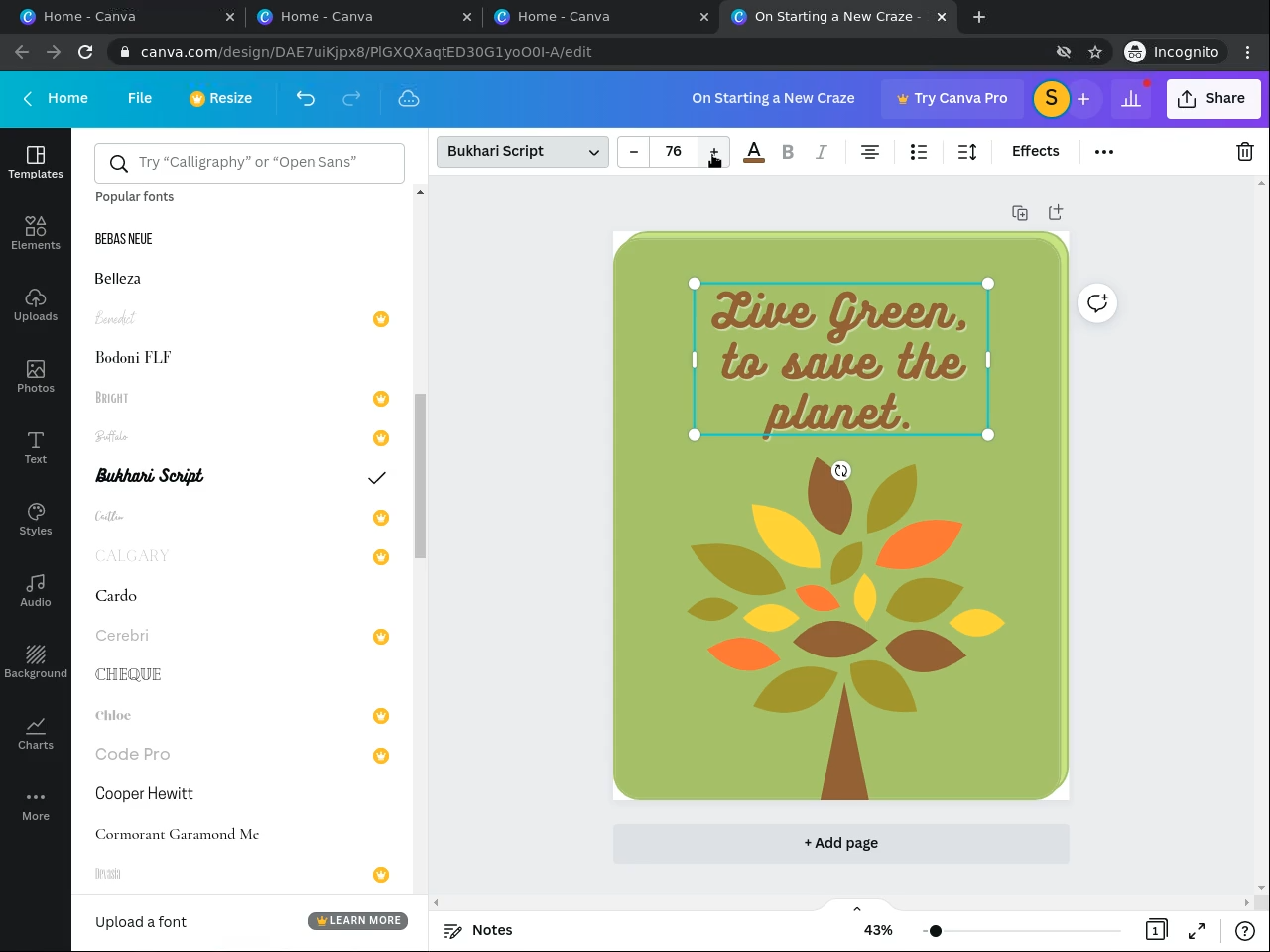Open the add comment bubble icon

[x=1097, y=303]
